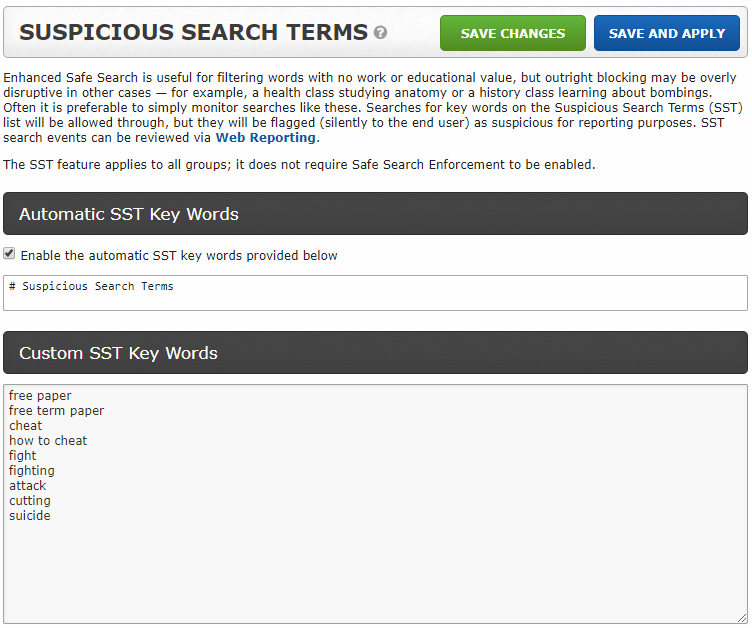This screenshot has width=752, height=628.
Task: Click the Automatic SST Key Words header
Action: pos(376,214)
